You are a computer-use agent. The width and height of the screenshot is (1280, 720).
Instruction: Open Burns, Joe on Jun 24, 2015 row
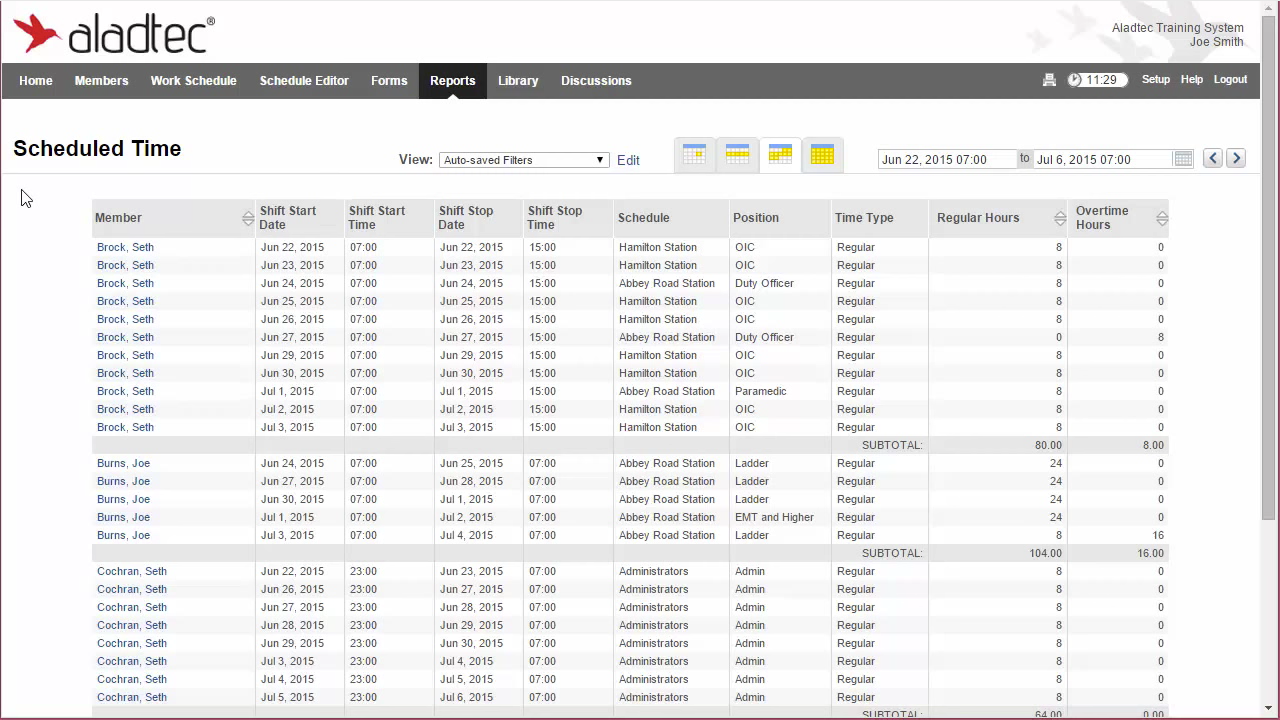(x=123, y=463)
